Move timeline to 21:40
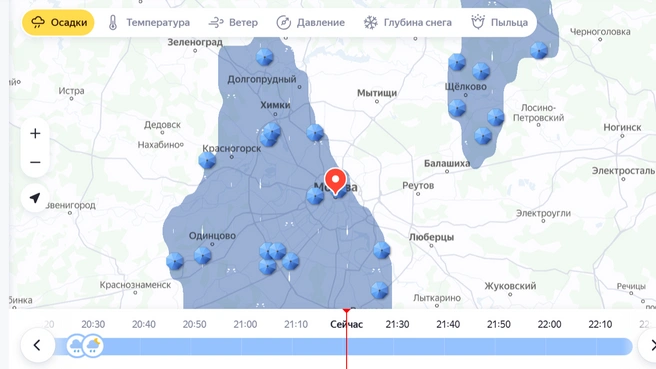Screen dimensions: 656x369 tap(448, 324)
